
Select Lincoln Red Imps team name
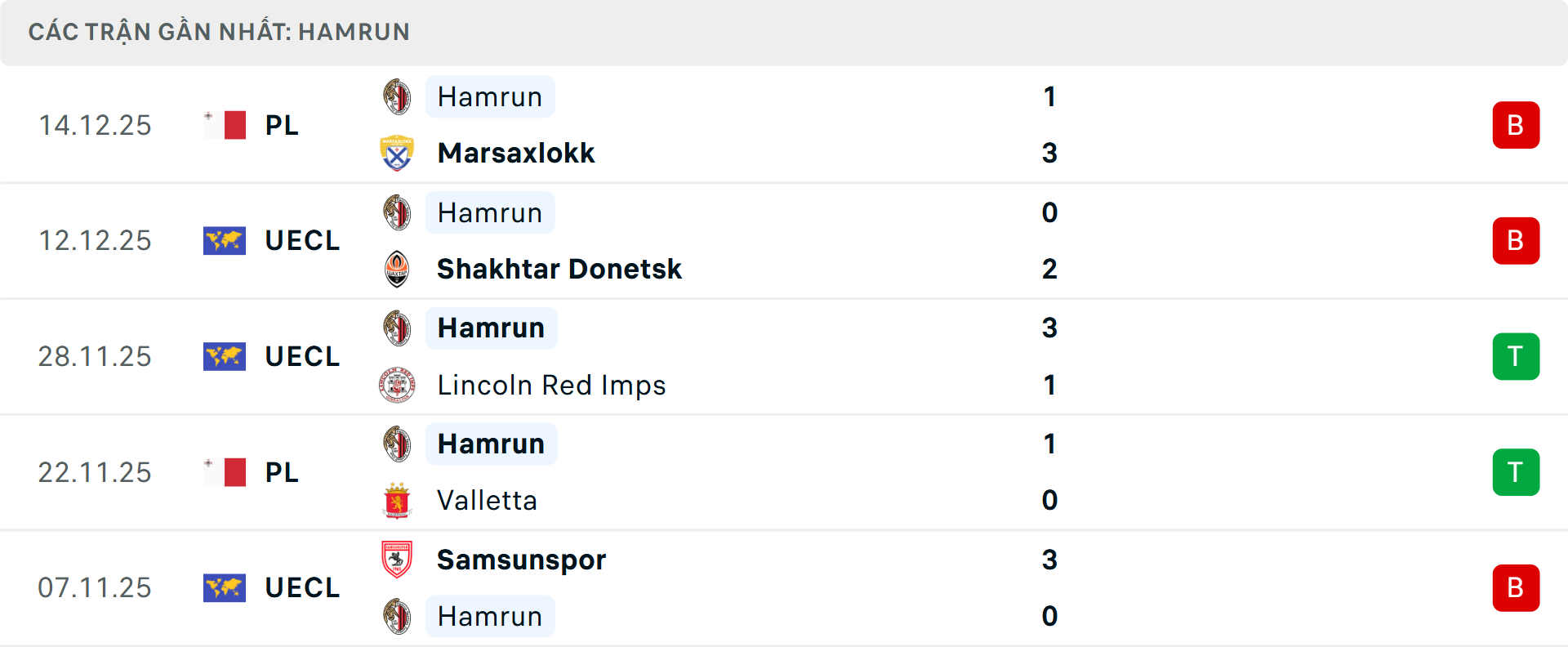coord(552,385)
